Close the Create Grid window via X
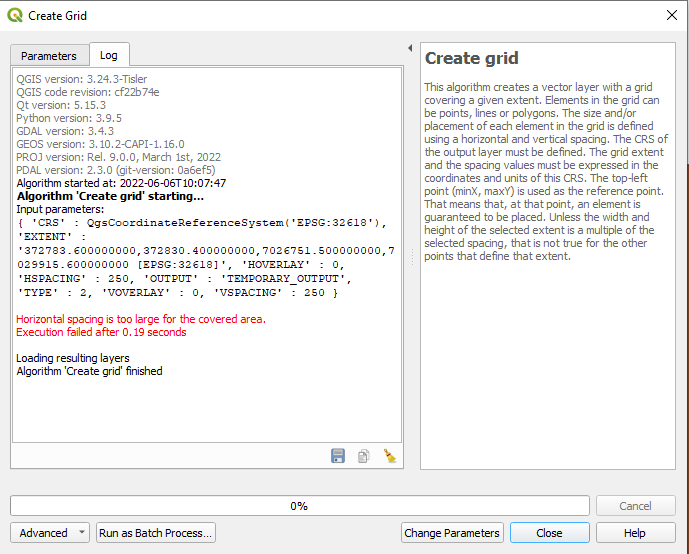 (671, 15)
